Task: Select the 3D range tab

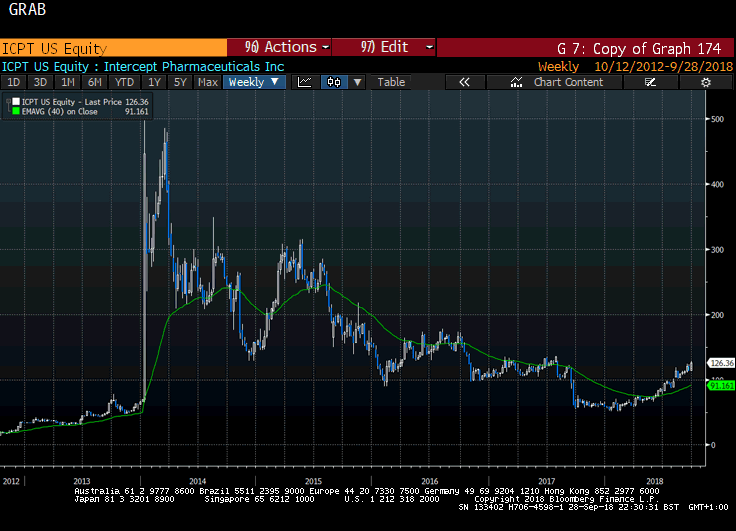Action: pyautogui.click(x=40, y=82)
